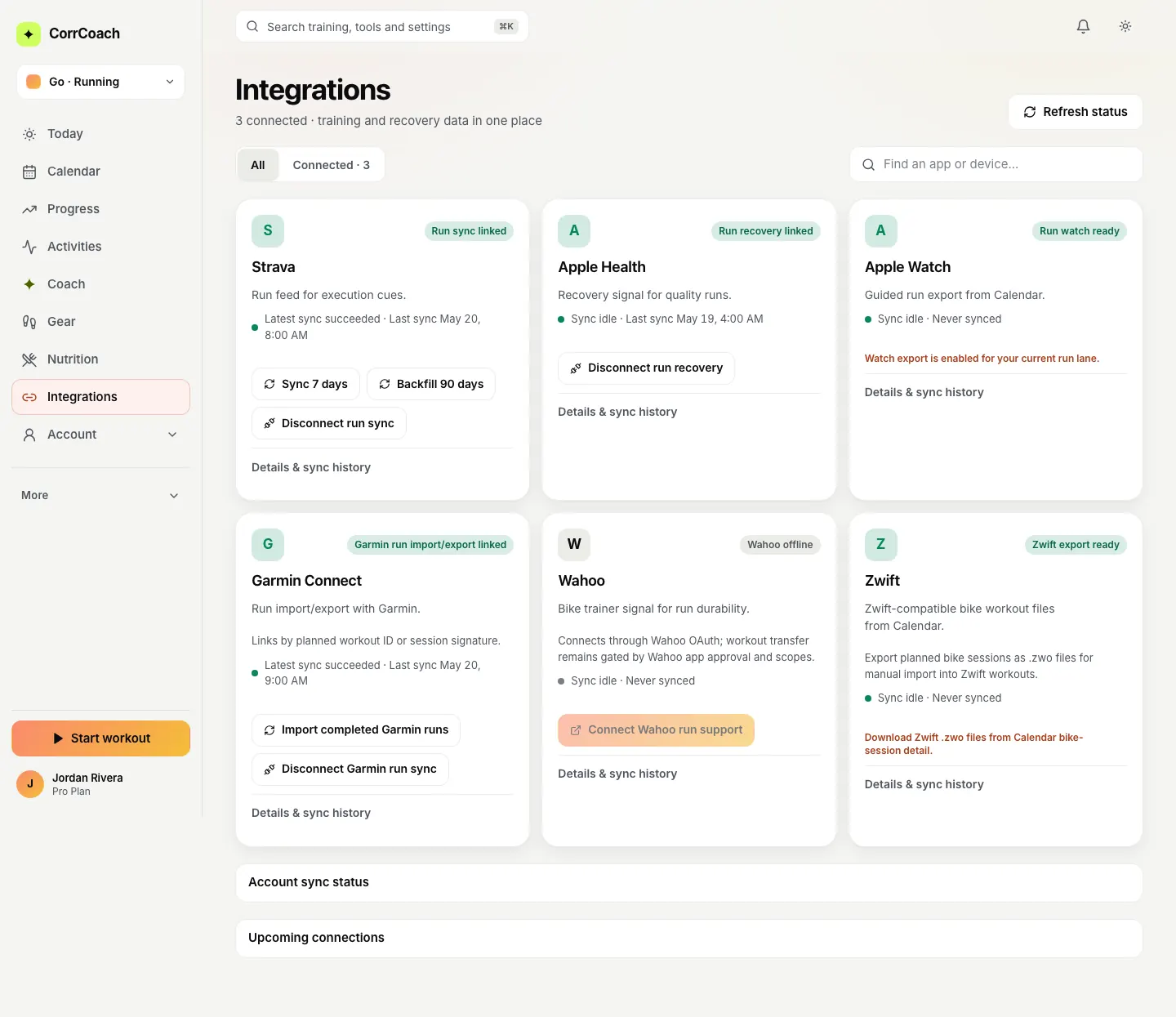Disconnect run recovery for Apple Health
The image size is (1176, 1017).
[x=647, y=368]
